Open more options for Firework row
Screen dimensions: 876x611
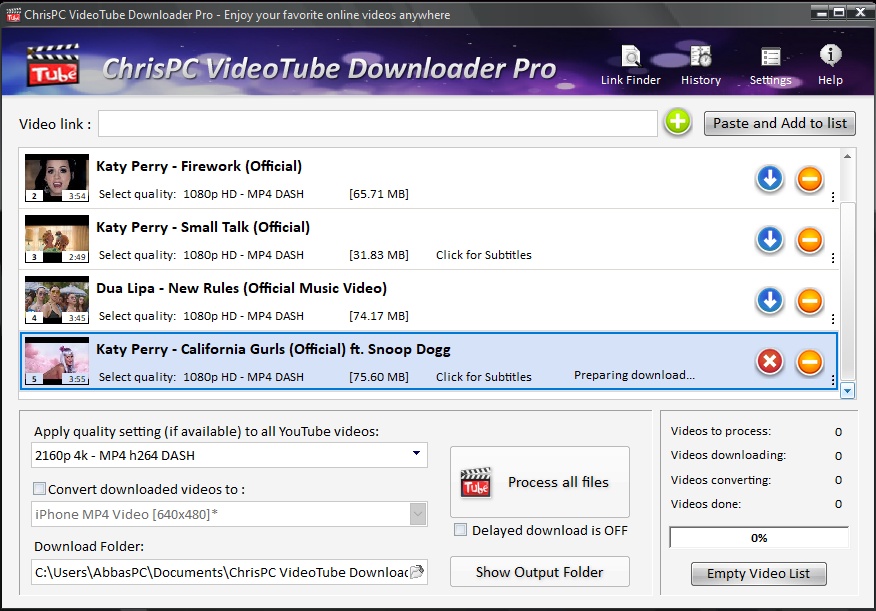pyautogui.click(x=833, y=197)
